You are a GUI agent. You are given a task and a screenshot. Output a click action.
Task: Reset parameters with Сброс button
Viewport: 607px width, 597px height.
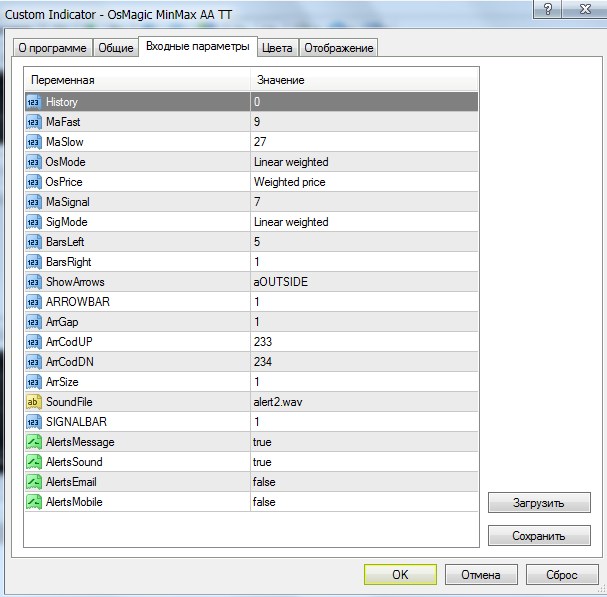point(562,575)
